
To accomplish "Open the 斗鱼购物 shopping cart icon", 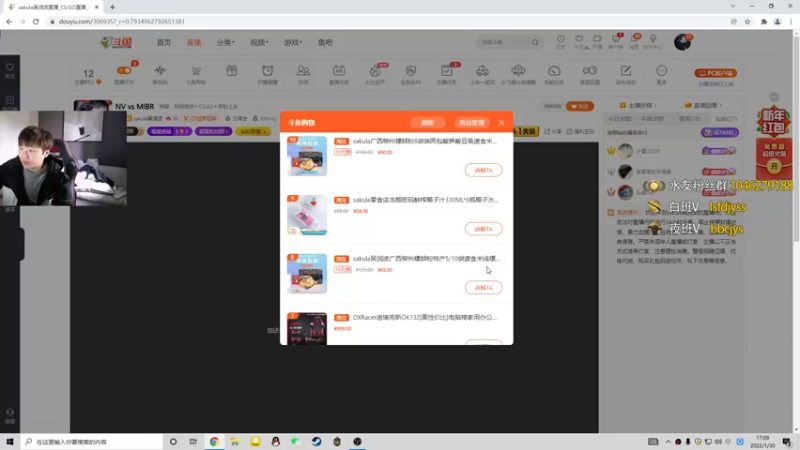I will click(196, 70).
